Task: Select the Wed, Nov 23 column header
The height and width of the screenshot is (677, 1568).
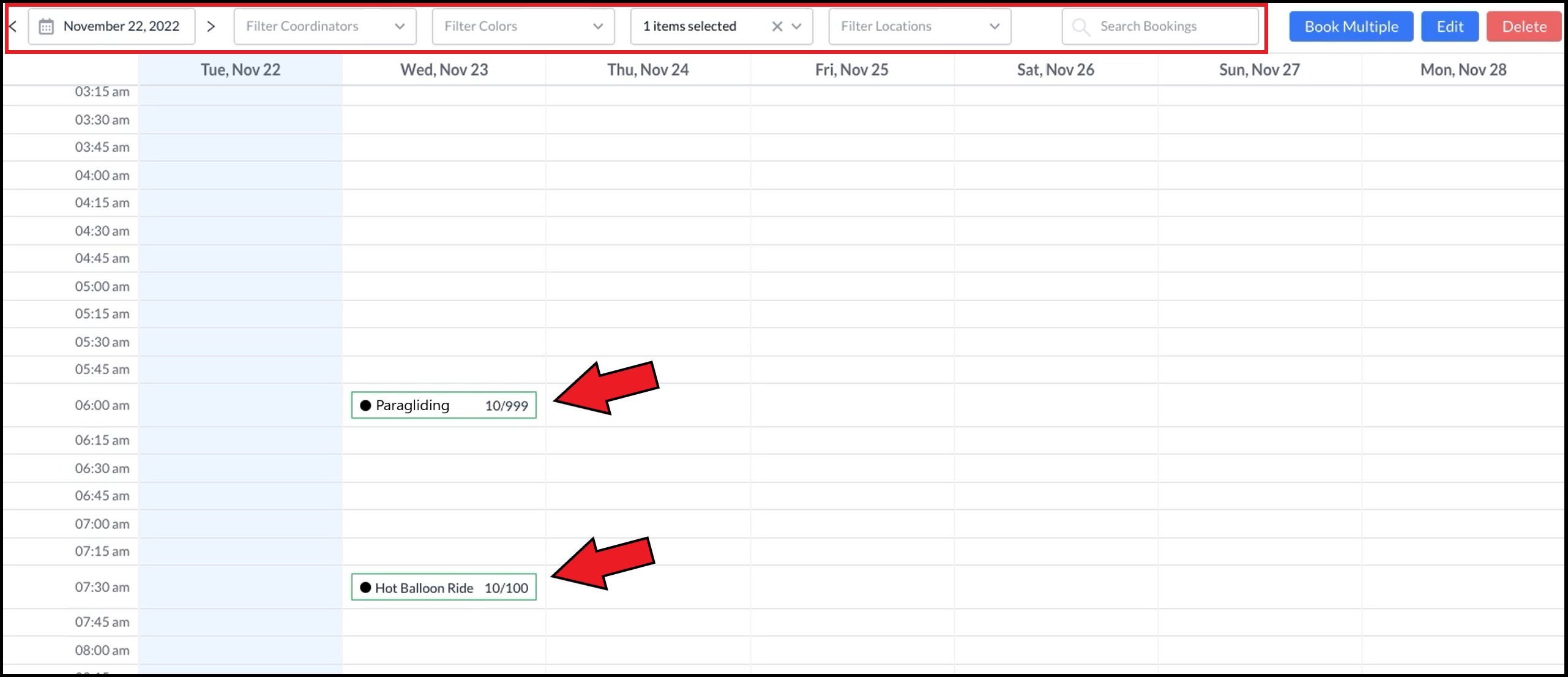Action: point(443,69)
